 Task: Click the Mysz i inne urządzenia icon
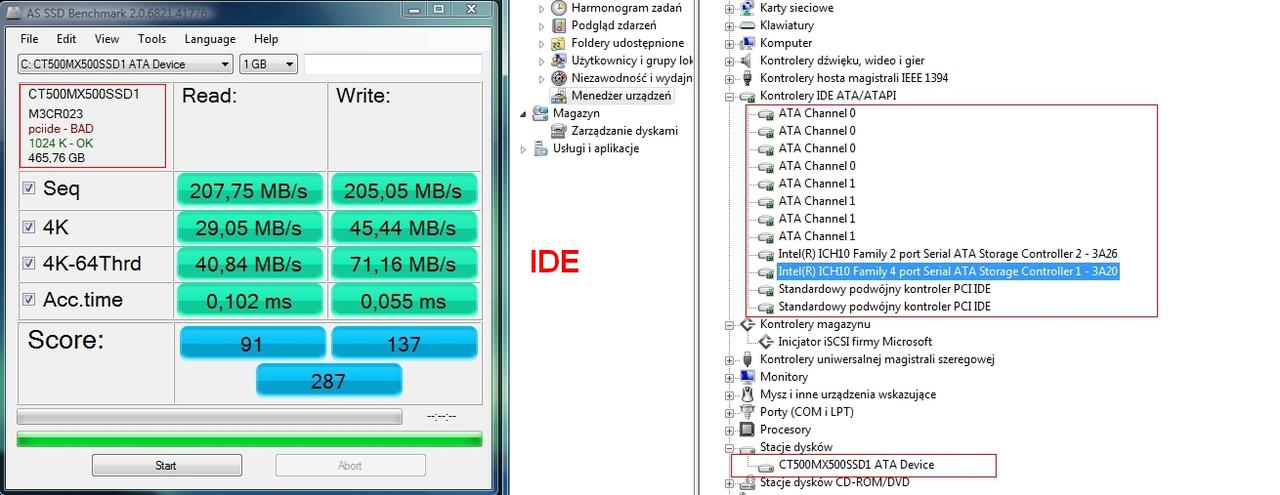pyautogui.click(x=747, y=394)
